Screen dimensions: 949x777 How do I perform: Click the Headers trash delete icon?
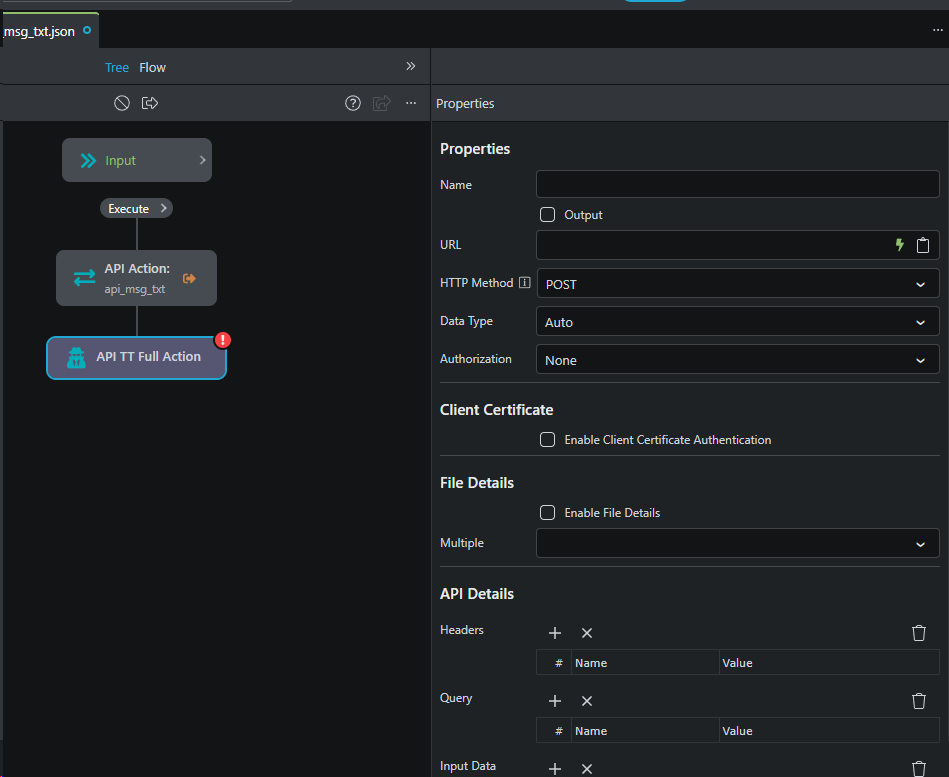point(919,633)
